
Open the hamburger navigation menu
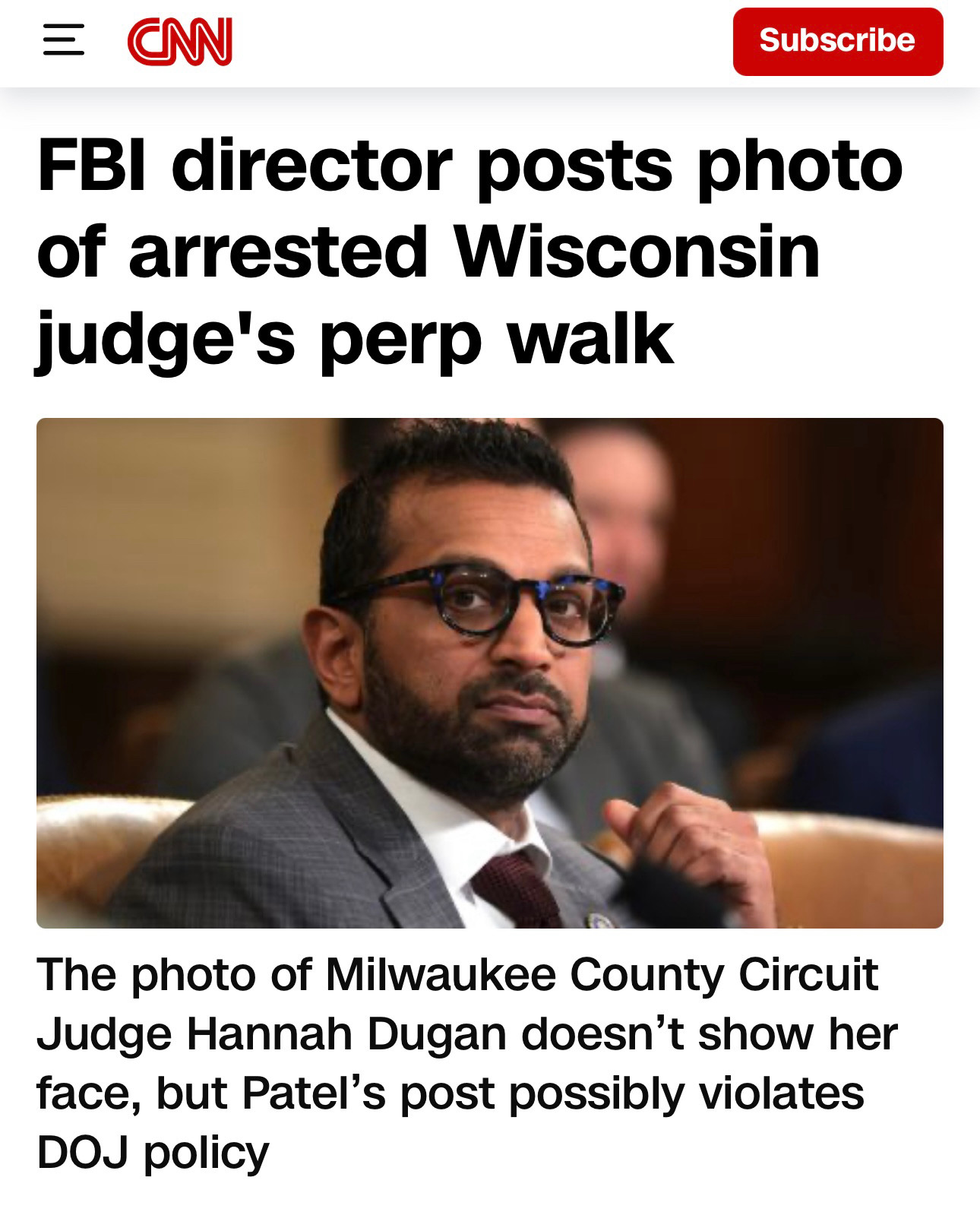click(x=63, y=40)
